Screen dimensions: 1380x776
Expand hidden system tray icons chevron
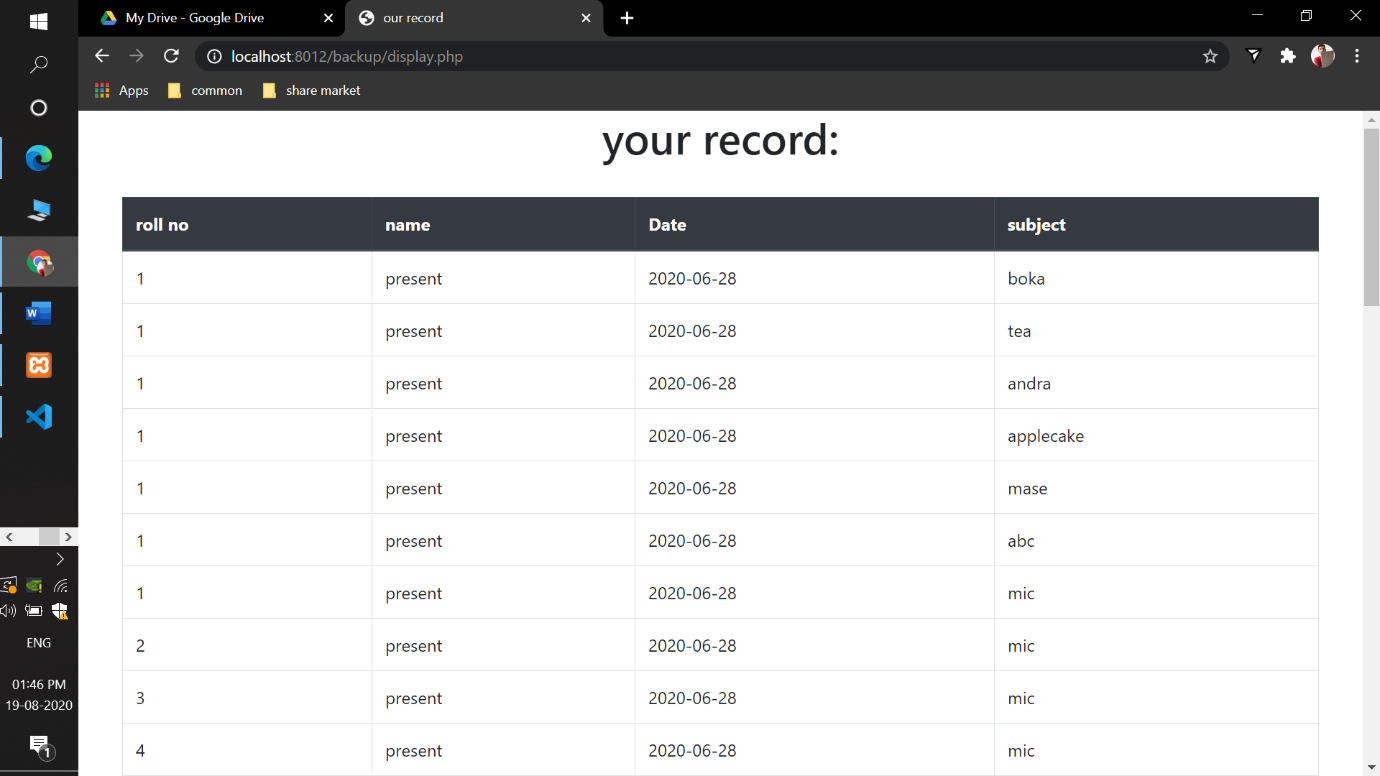tap(60, 558)
